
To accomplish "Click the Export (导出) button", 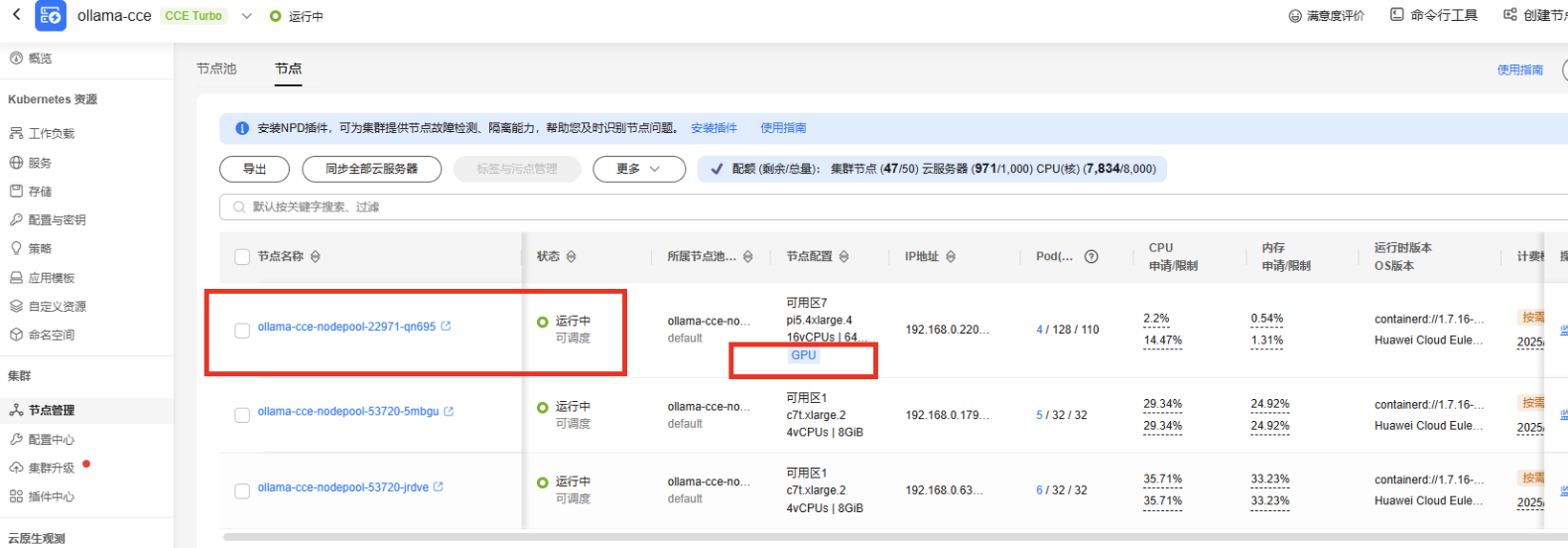I will pyautogui.click(x=254, y=169).
